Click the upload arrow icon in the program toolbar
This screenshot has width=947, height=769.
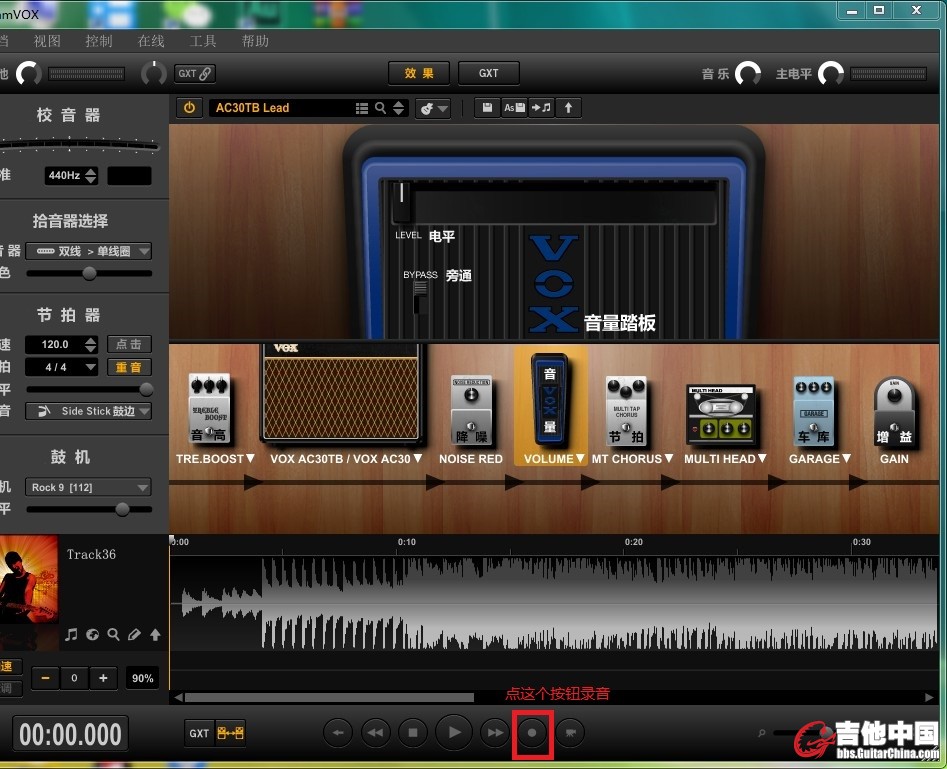click(x=568, y=108)
